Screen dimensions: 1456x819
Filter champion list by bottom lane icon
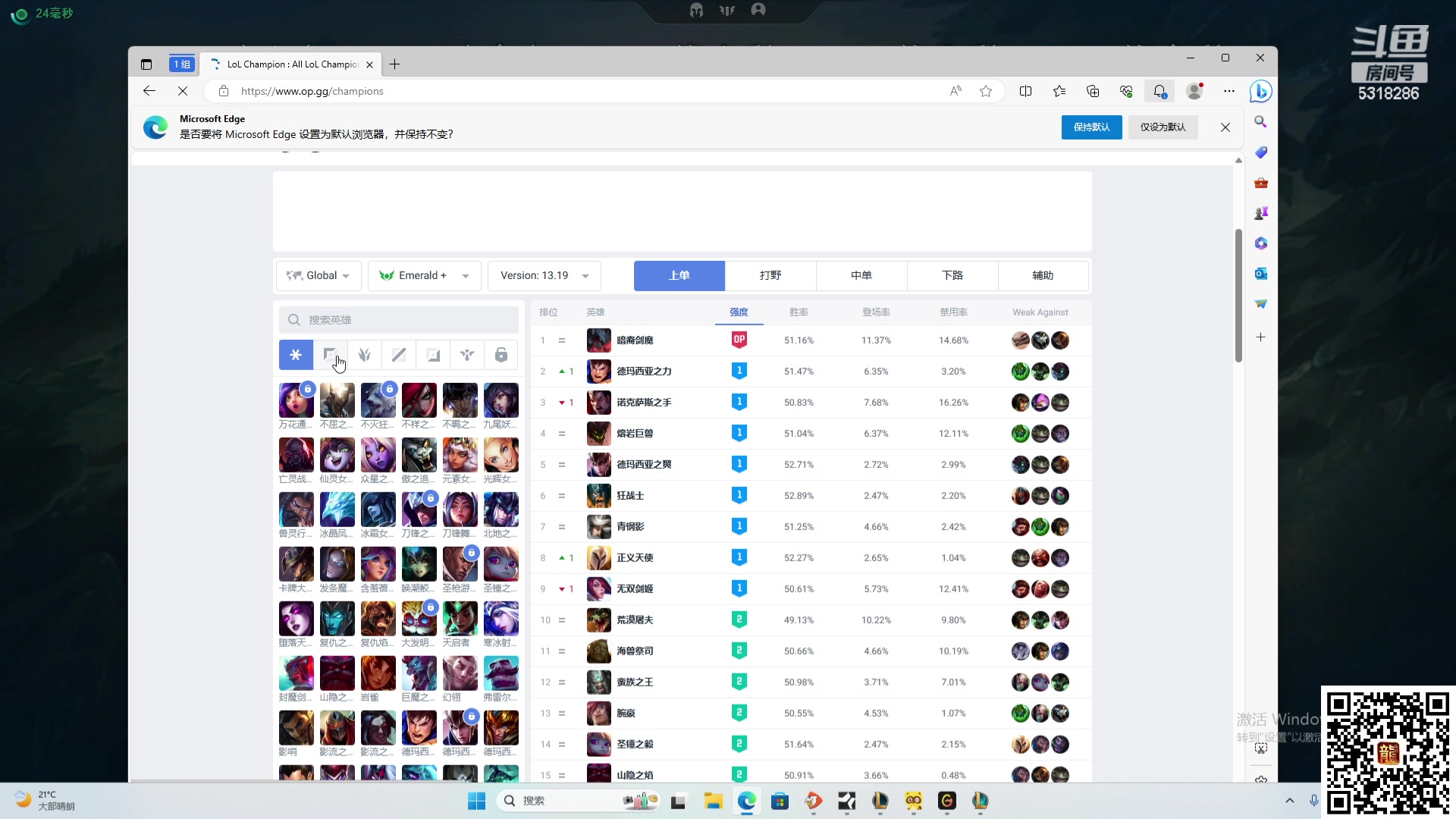pos(432,354)
